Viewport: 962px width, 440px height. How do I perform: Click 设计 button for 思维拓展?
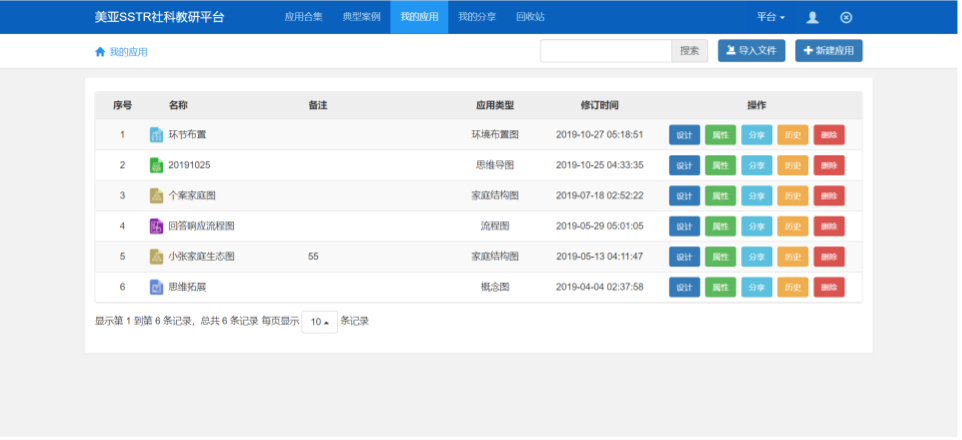click(684, 287)
